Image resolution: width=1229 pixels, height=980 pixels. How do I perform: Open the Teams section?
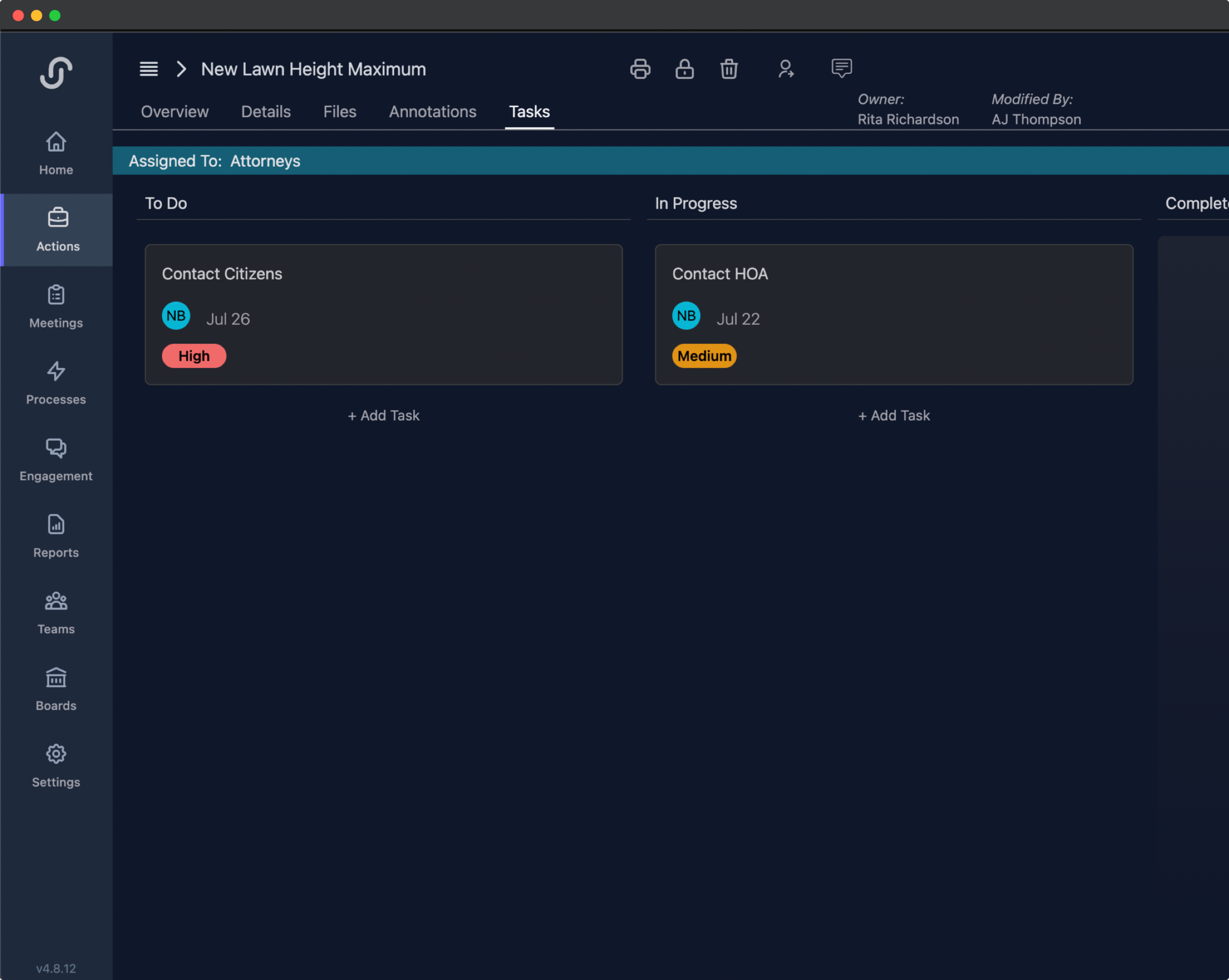(56, 612)
